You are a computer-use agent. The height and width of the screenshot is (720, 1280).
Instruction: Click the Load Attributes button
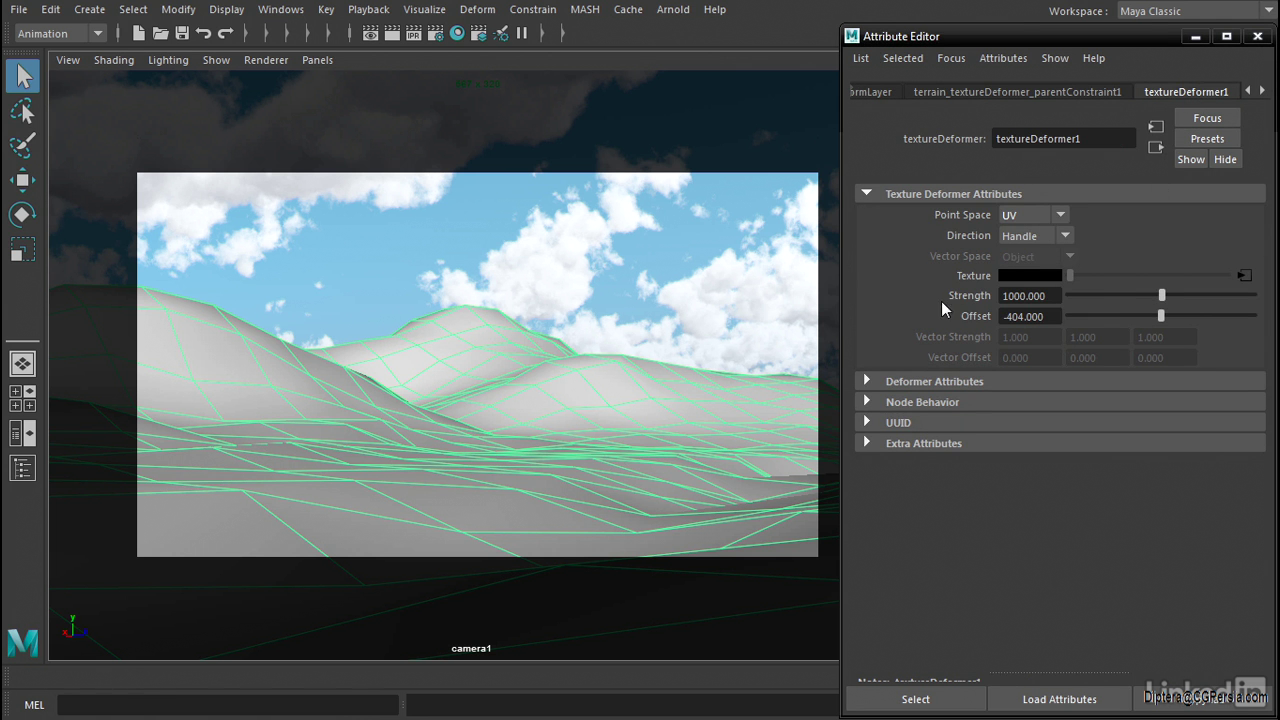(1059, 699)
